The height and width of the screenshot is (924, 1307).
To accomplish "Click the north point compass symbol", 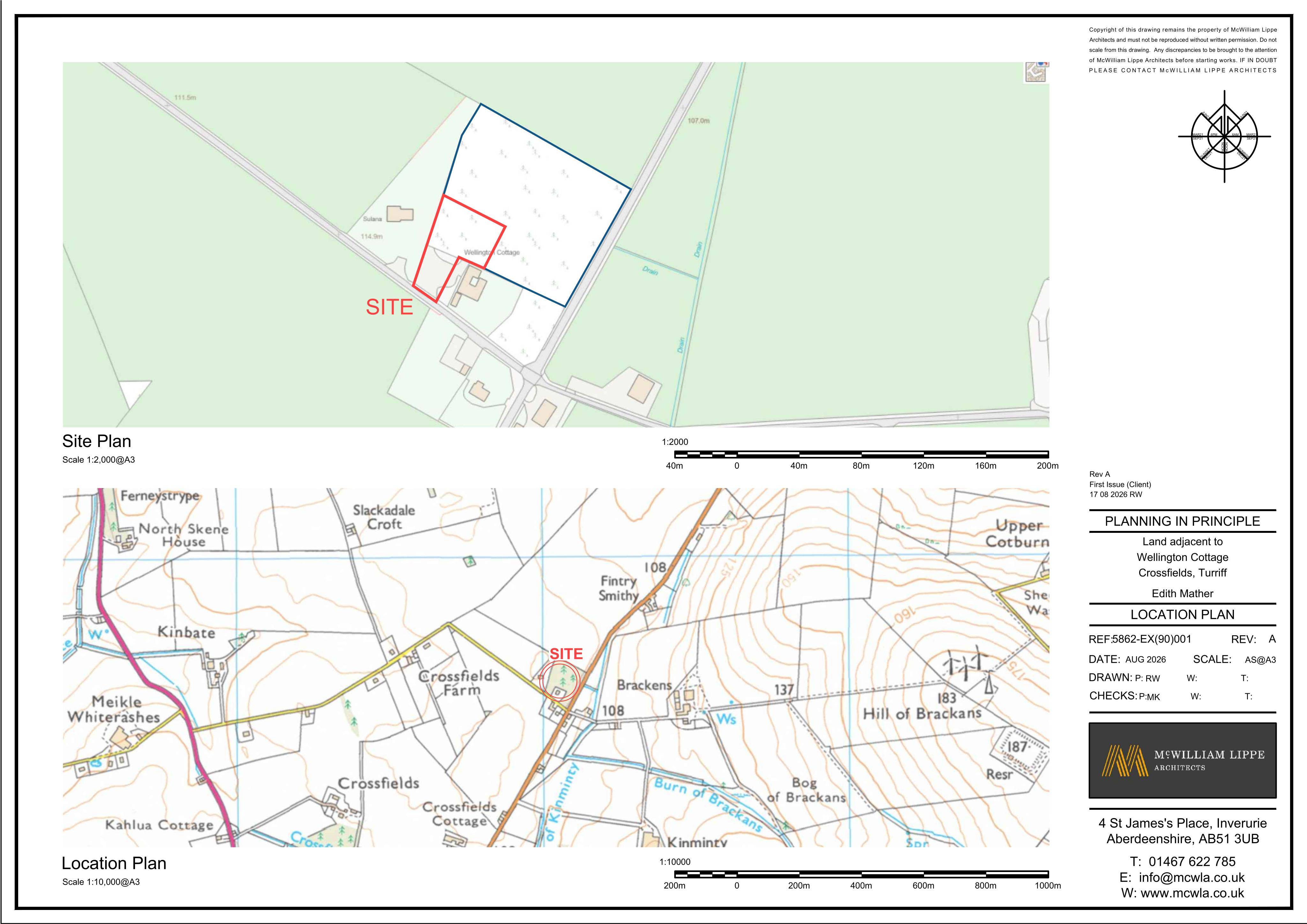I will point(1224,137).
